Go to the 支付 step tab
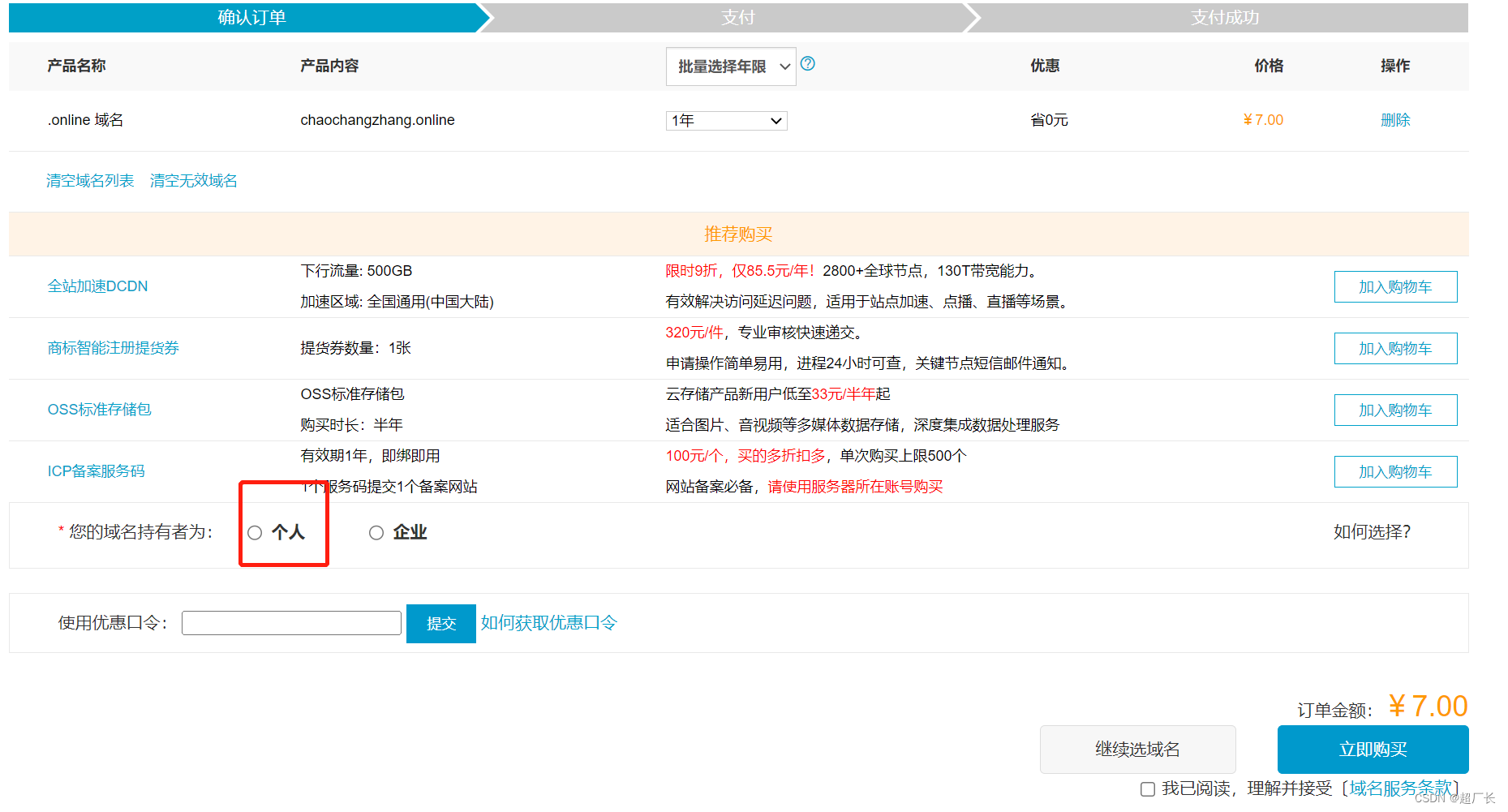Screen dimensions: 1508x812 [738, 18]
